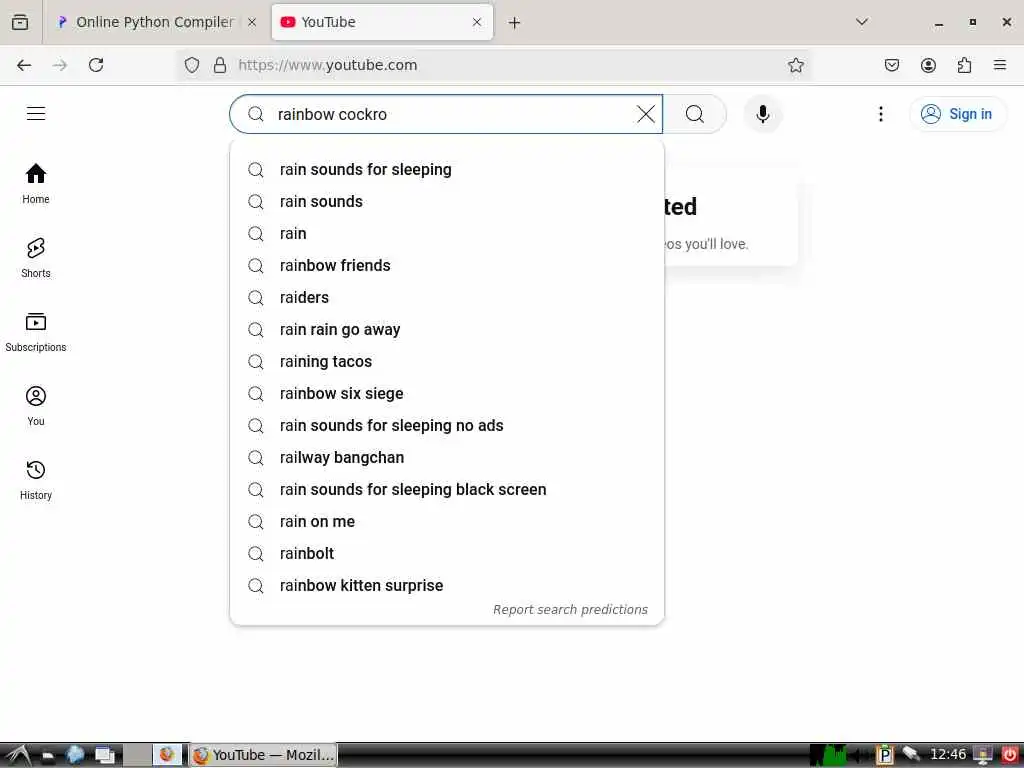Go back one page

click(x=24, y=65)
